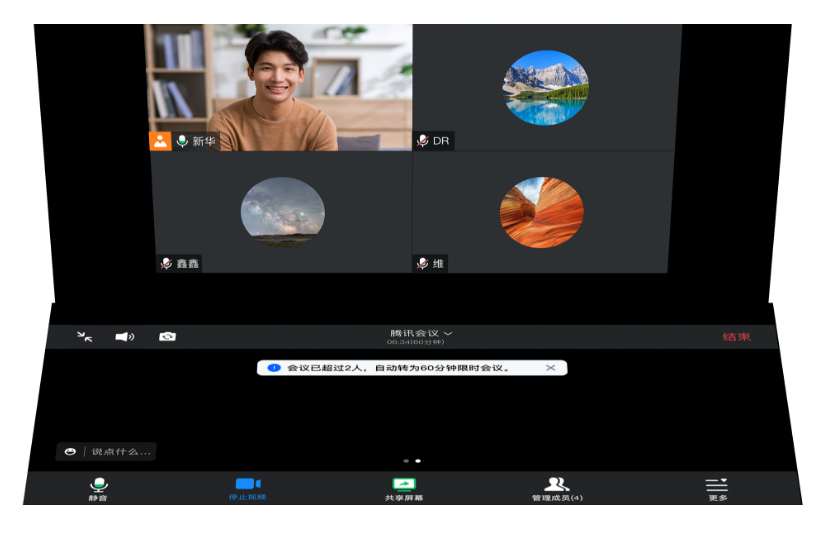Mute microphone with the 静音 button
The width and height of the screenshot is (825, 534).
coord(98,489)
